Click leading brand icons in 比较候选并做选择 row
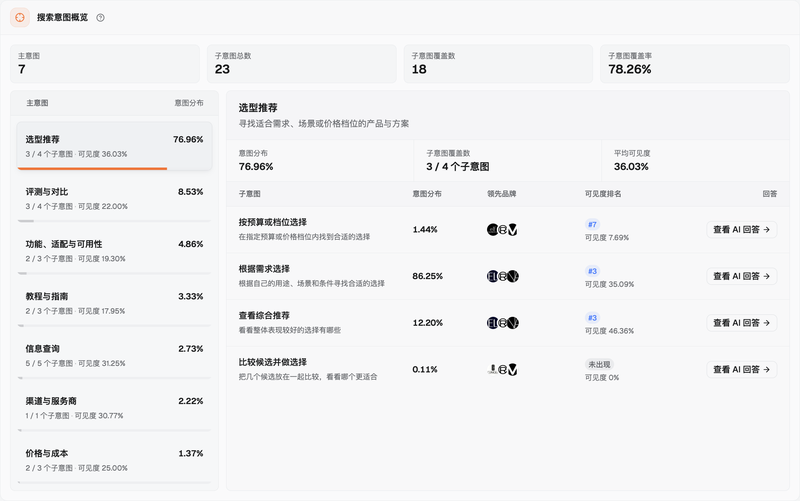The width and height of the screenshot is (800, 501). pyautogui.click(x=502, y=369)
